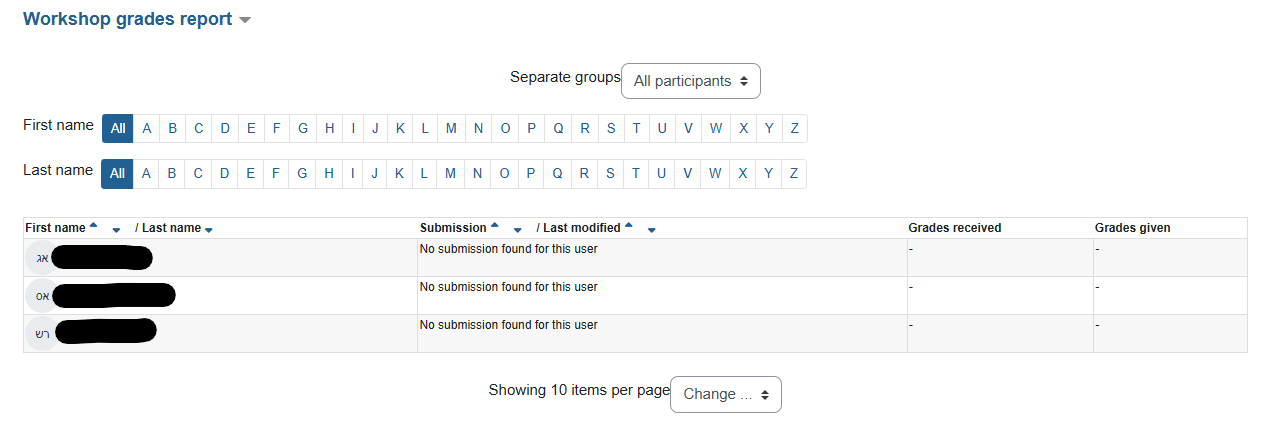Screen dimensions: 1268x432
Task: Filter Last name by letter N
Action: pyautogui.click(x=478, y=173)
